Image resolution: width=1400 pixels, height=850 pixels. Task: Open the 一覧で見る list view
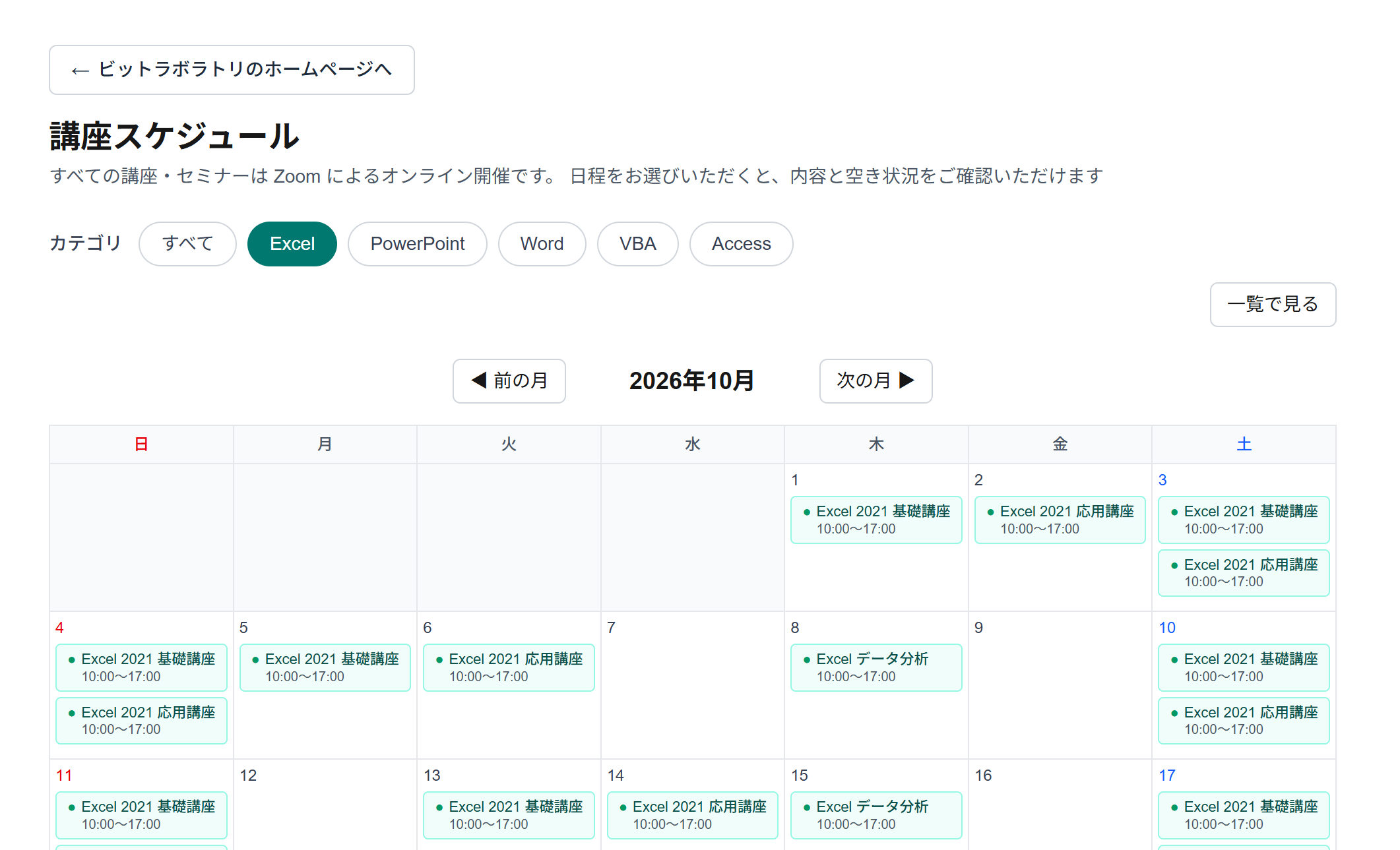(1273, 305)
